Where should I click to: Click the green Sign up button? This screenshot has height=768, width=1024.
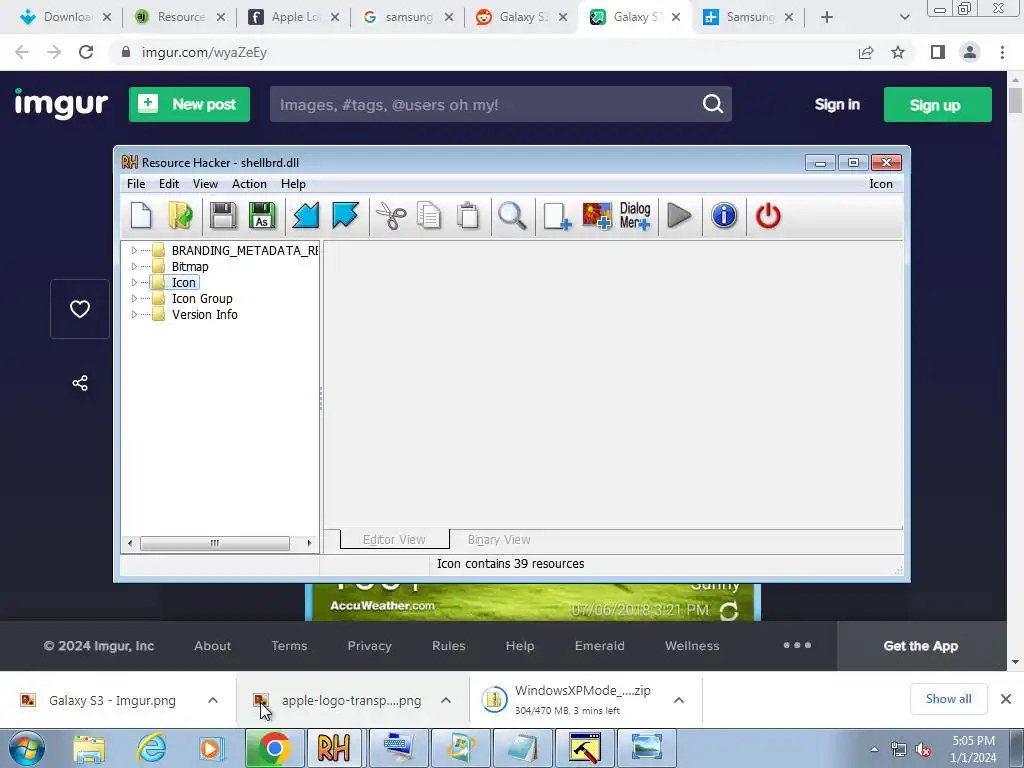point(937,104)
